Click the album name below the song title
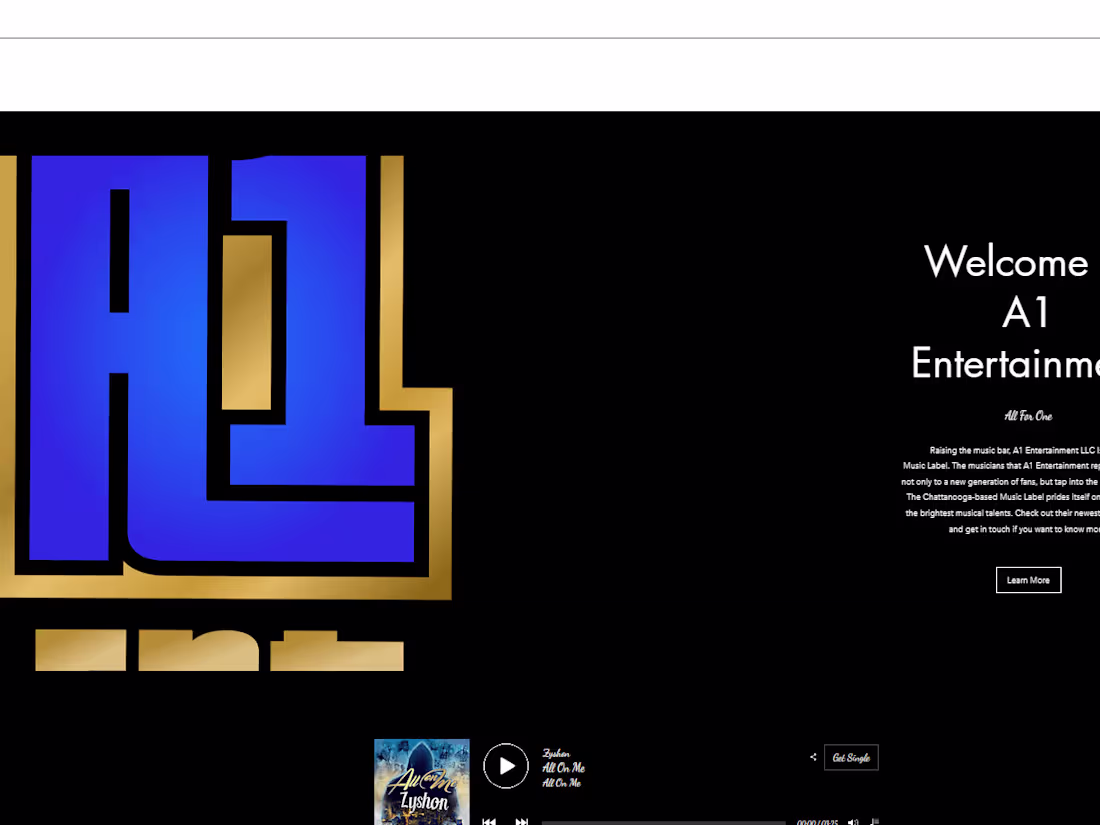The image size is (1100, 825). point(561,783)
